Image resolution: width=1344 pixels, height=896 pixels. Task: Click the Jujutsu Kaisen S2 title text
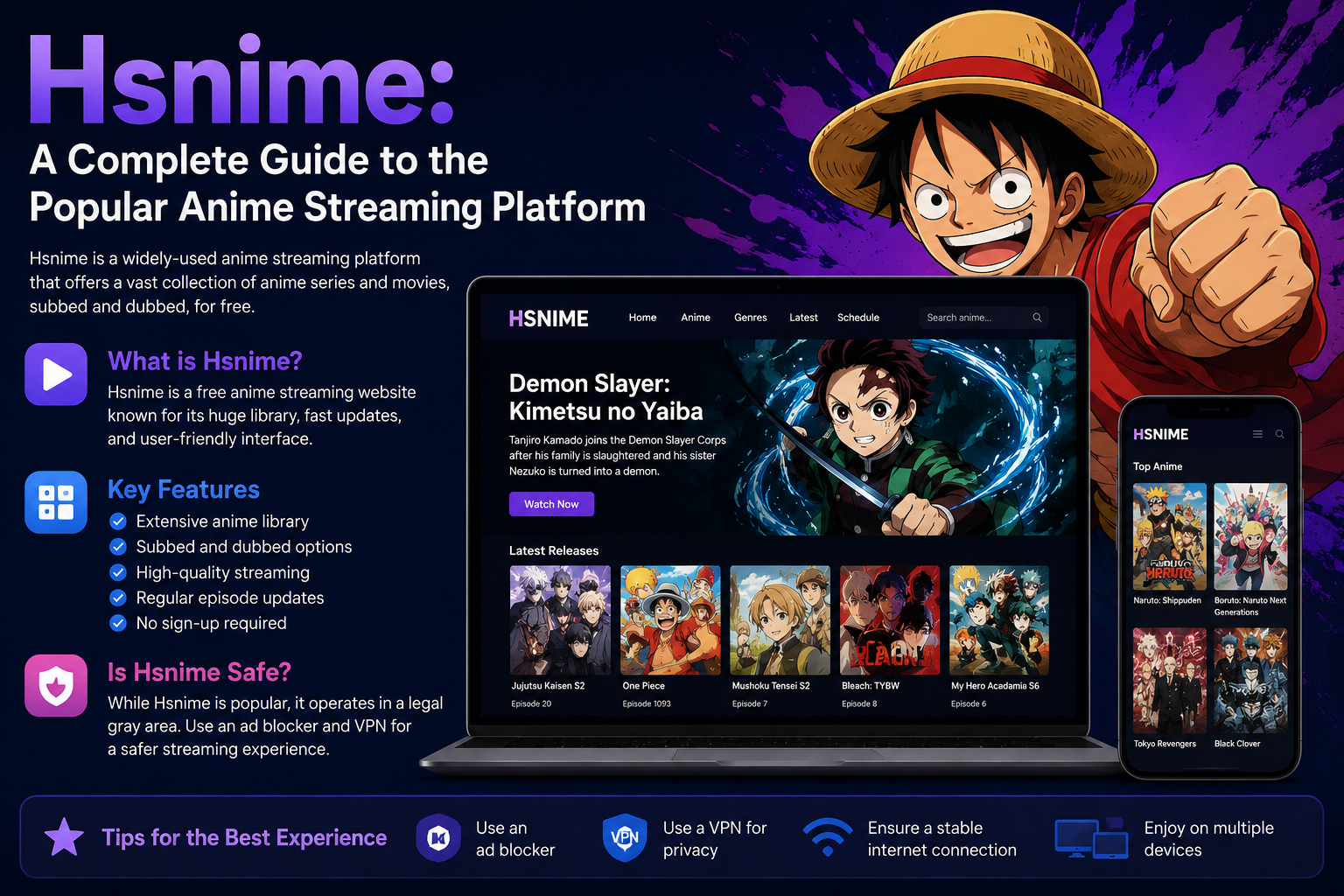point(548,686)
